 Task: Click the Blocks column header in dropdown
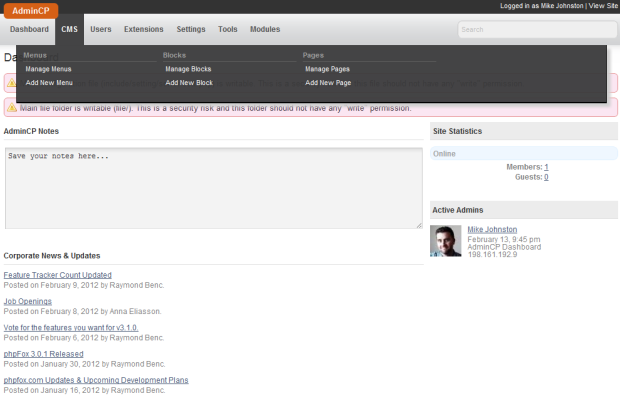174,55
